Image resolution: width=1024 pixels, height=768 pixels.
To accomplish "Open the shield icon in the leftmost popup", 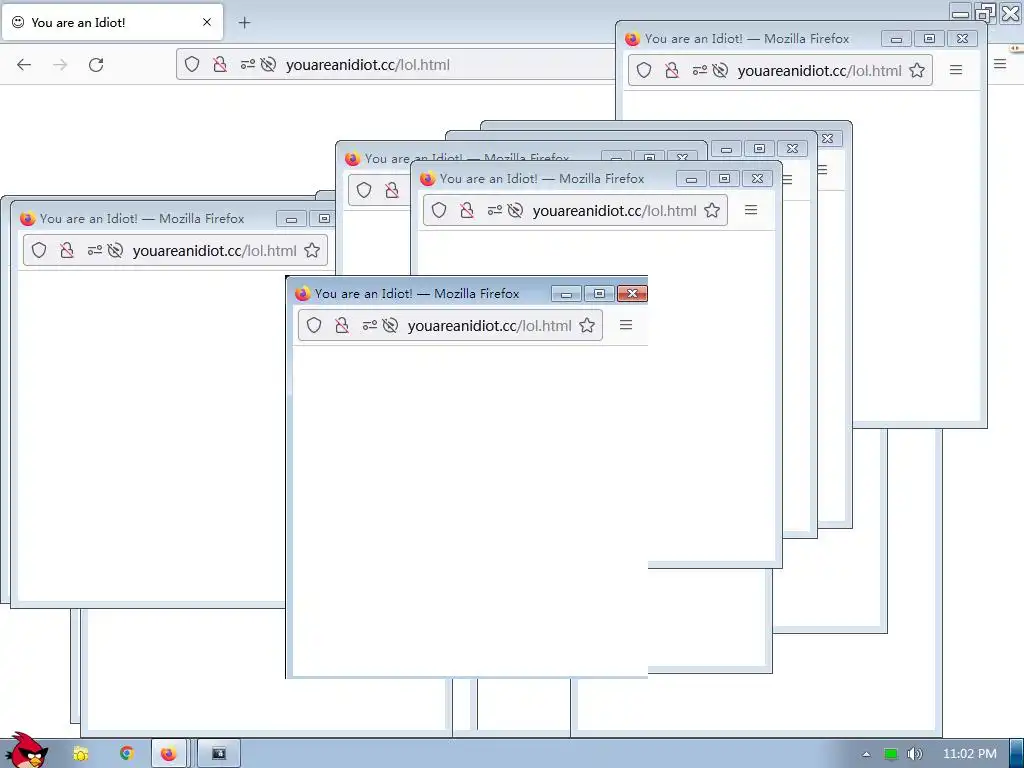I will pos(39,250).
